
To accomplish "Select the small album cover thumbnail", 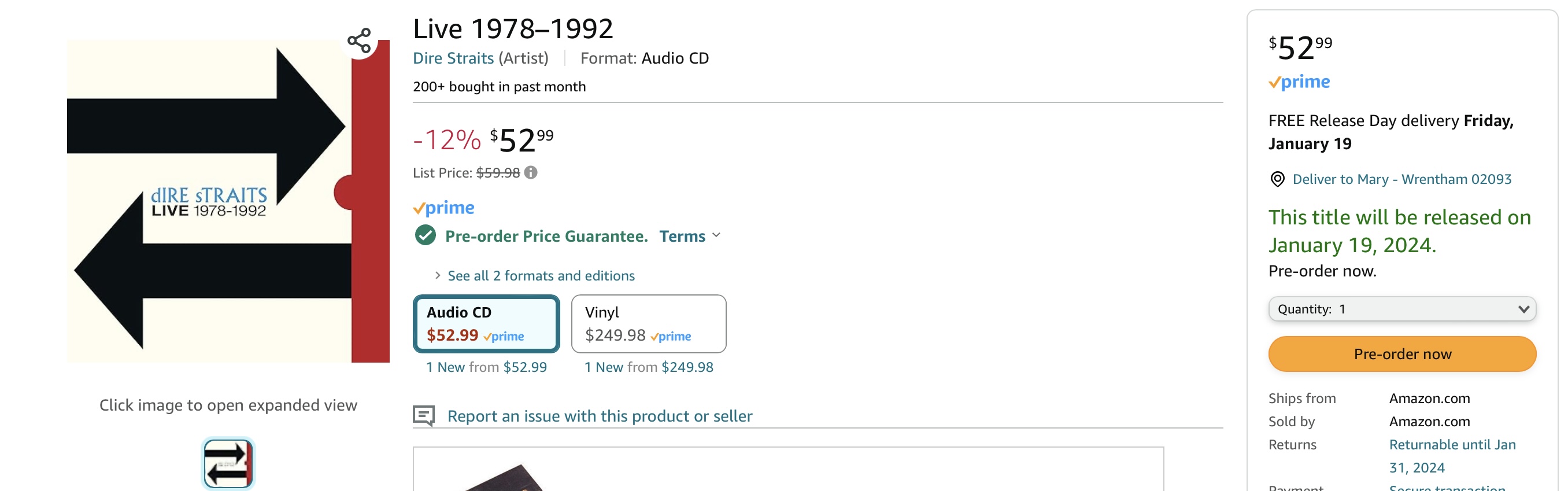I will tap(228, 464).
